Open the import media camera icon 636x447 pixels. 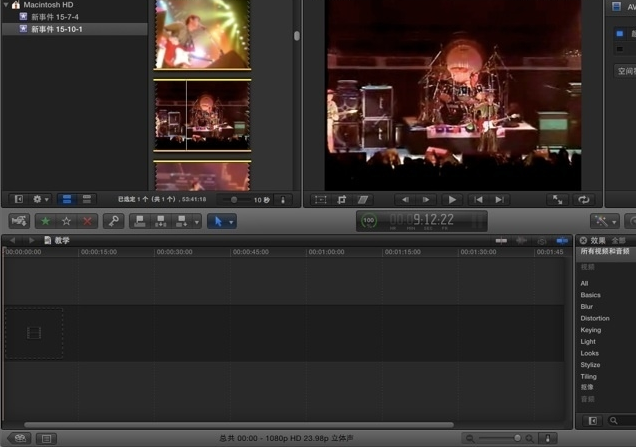[x=18, y=221]
